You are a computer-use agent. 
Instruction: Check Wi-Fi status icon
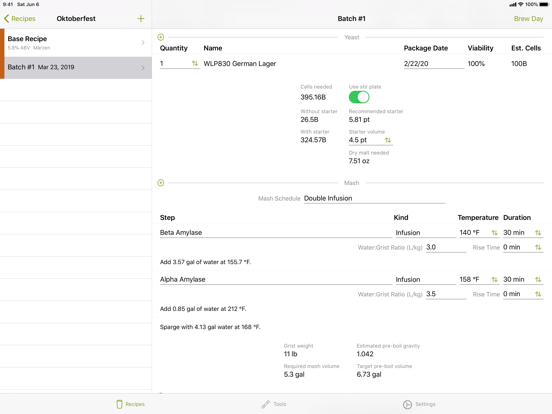tap(521, 4)
